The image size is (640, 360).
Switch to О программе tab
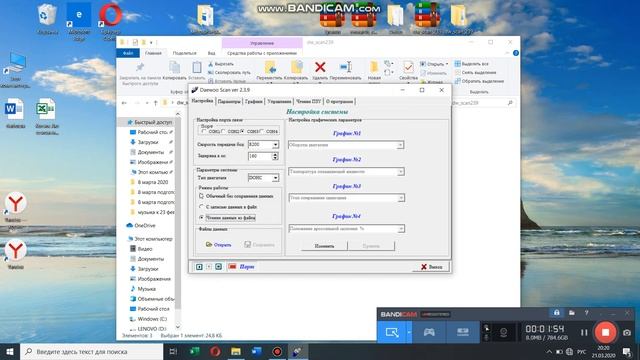[340, 102]
